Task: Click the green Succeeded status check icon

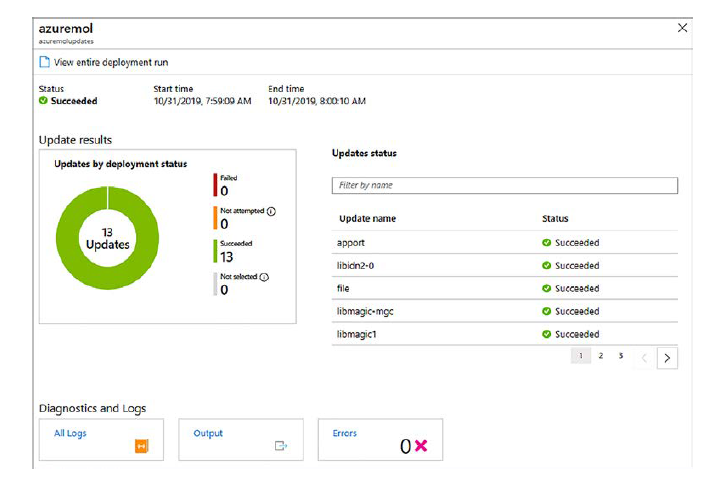Action: coord(43,101)
